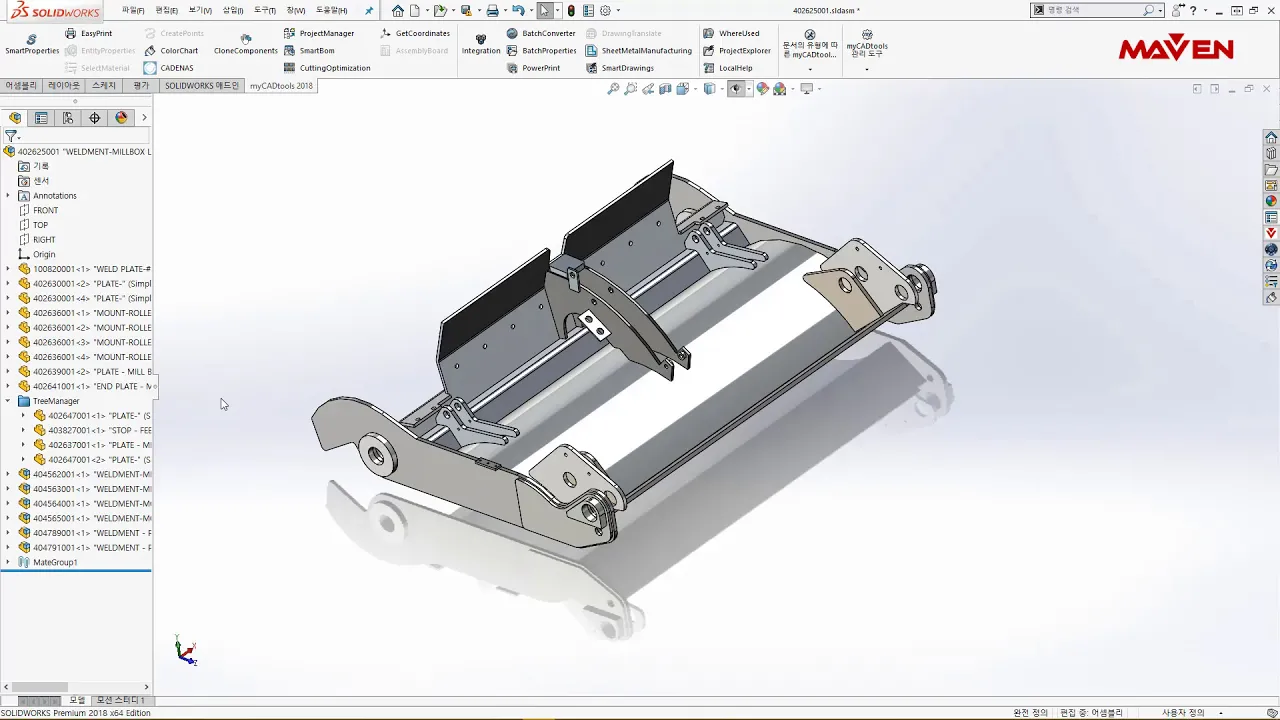Click the Edit Appearance color sphere icon
The width and height of the screenshot is (1280, 720).
coord(762,89)
